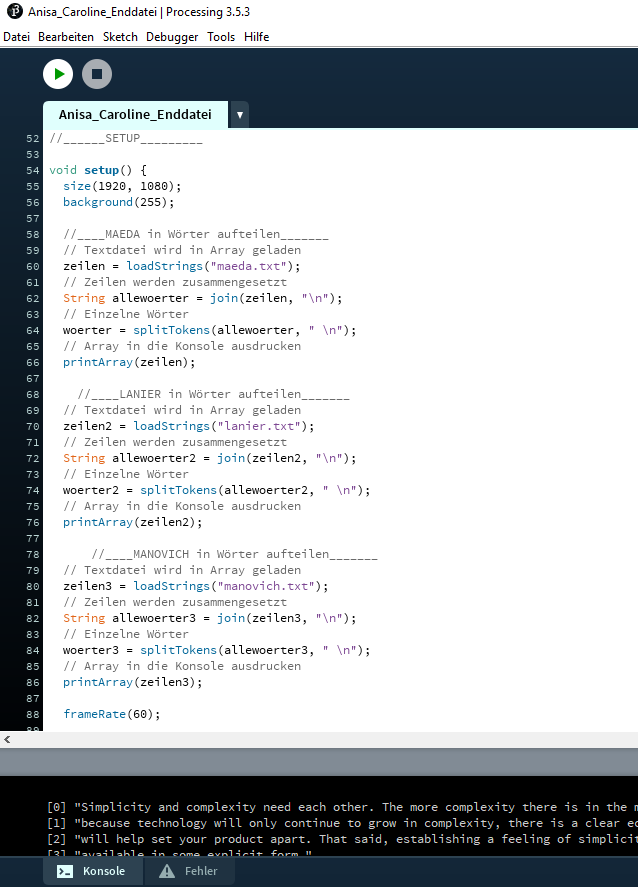Screen dimensions: 638x887
Task: Click line number 70 in the gutter
Action: pyautogui.click(x=33, y=427)
